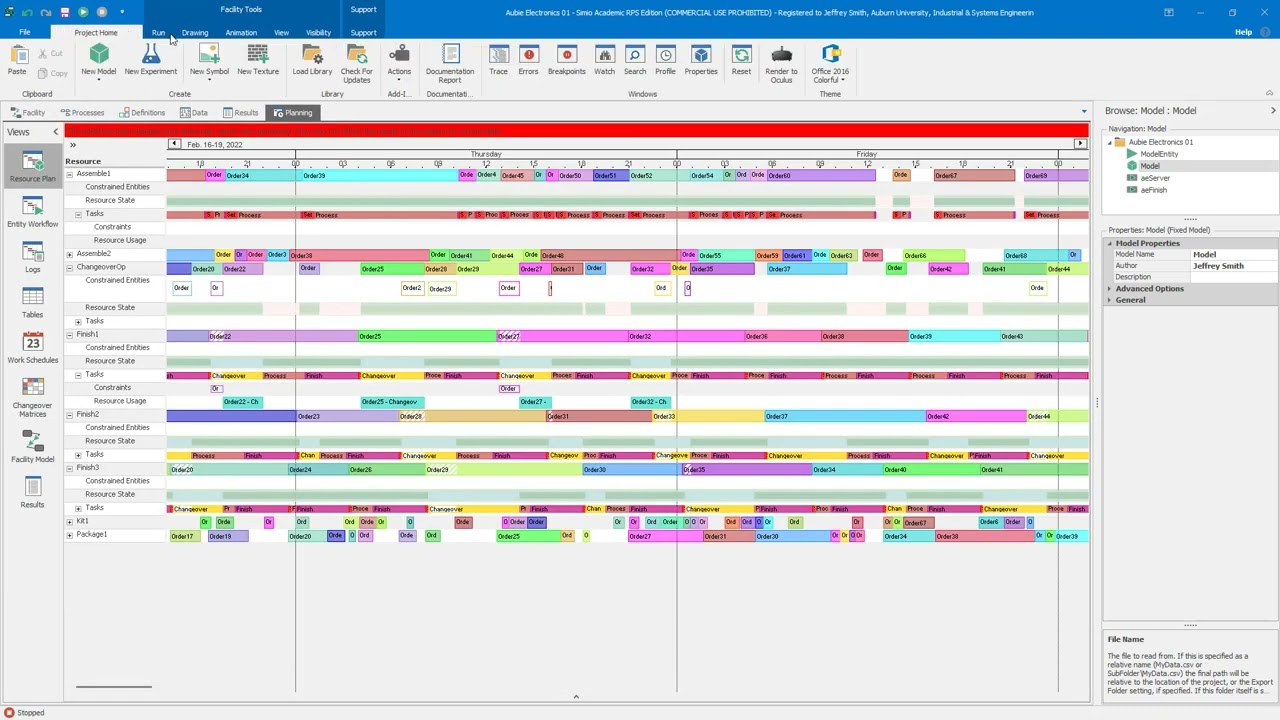This screenshot has width=1280, height=720.
Task: Switch to the Data view tab
Action: click(x=194, y=113)
